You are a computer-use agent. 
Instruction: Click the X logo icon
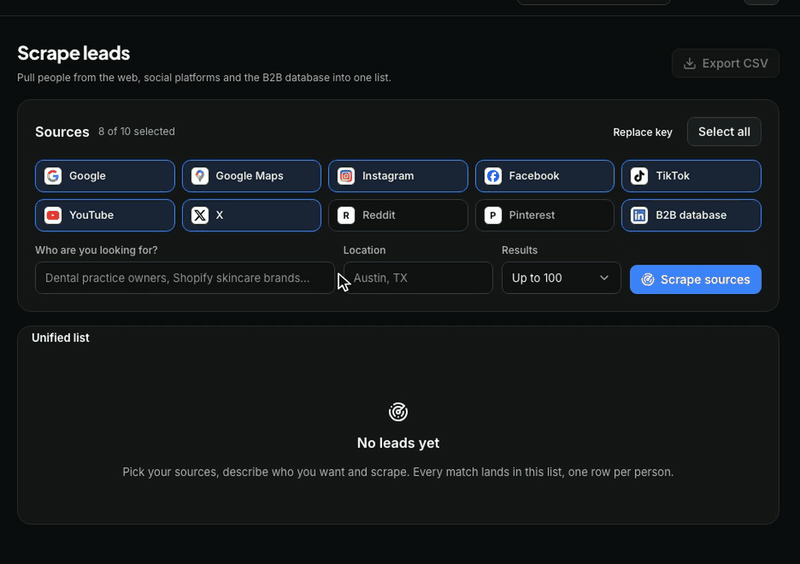pyautogui.click(x=199, y=215)
